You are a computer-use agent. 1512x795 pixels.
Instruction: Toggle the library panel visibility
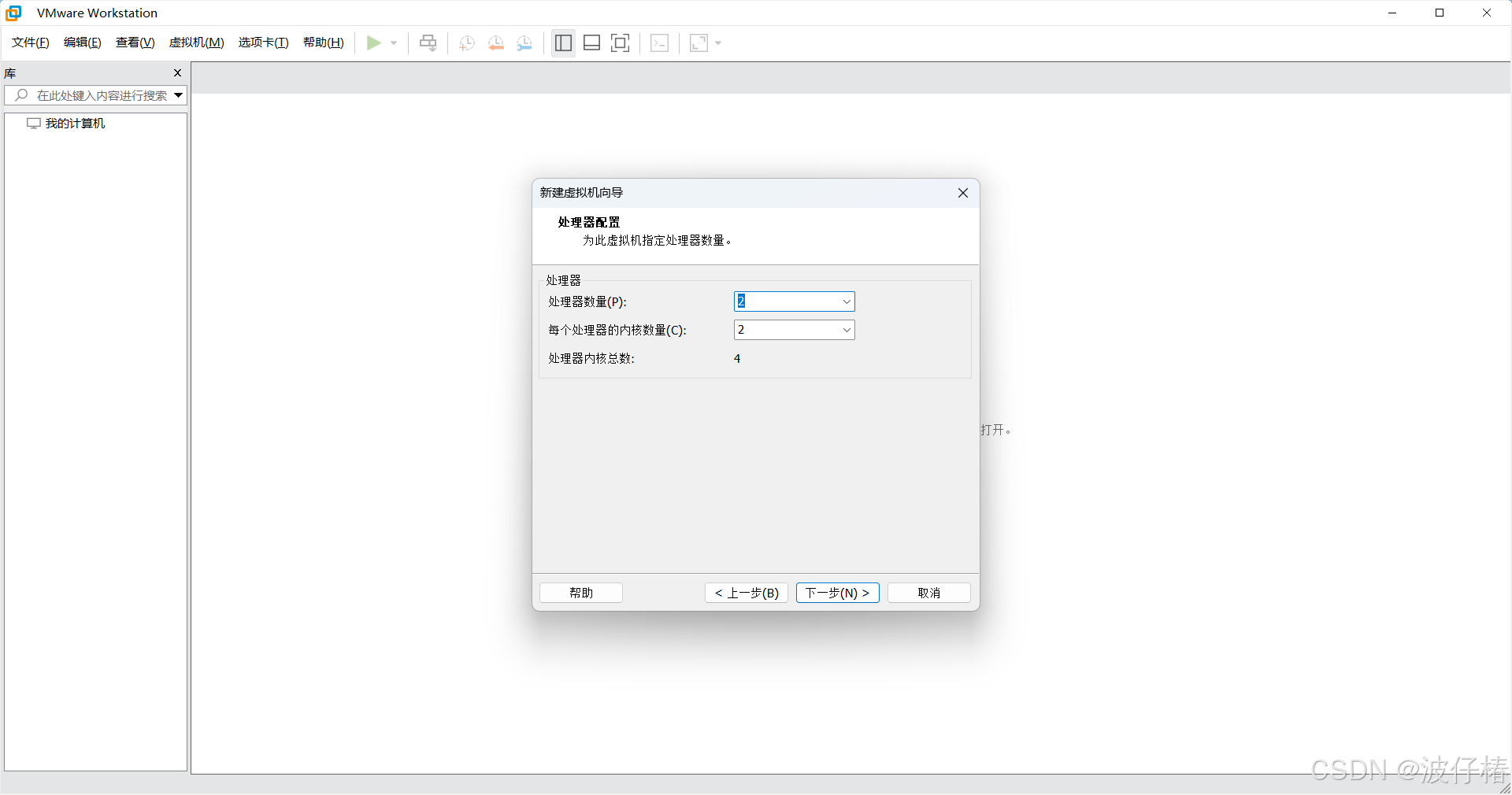tap(563, 43)
